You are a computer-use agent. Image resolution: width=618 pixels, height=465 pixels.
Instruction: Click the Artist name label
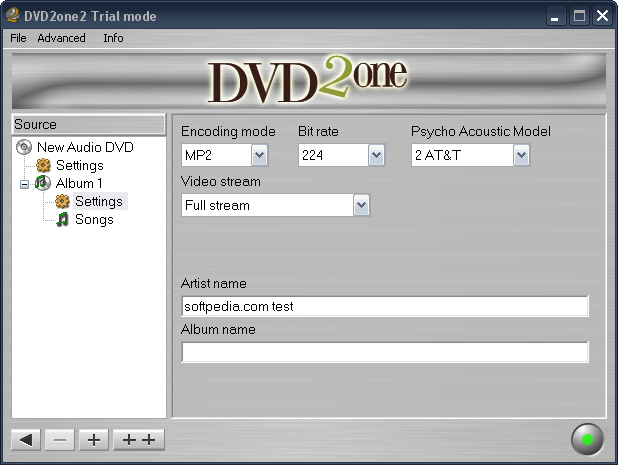pos(214,283)
